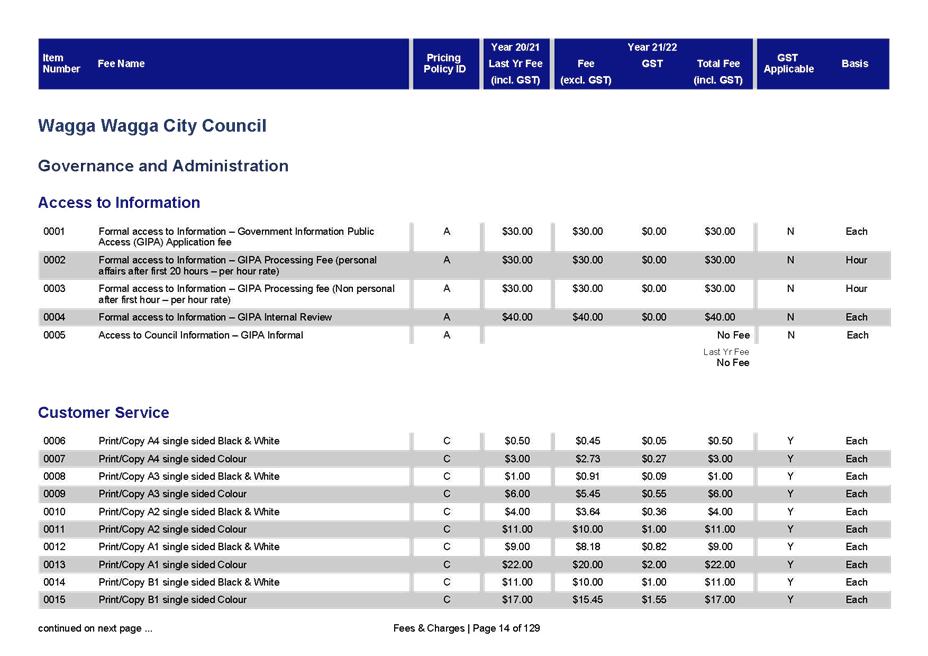The image size is (928, 656).
Task: Click the 'Hour' basis for item 0002
Action: [856, 260]
